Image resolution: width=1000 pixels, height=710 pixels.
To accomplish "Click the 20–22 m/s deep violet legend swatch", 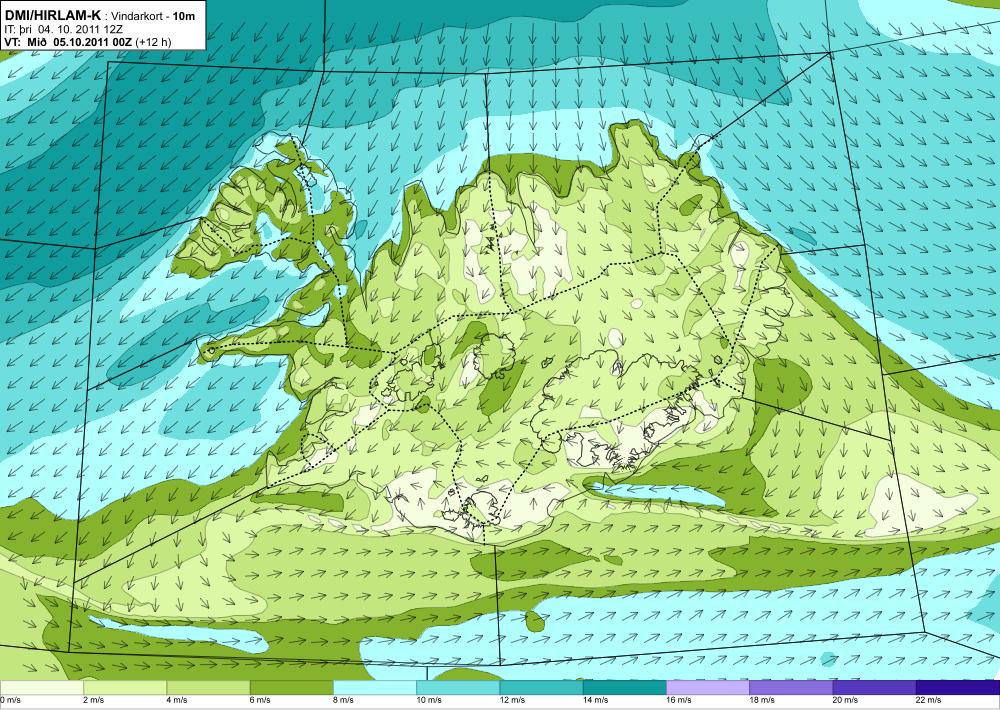I will pyautogui.click(x=874, y=687).
